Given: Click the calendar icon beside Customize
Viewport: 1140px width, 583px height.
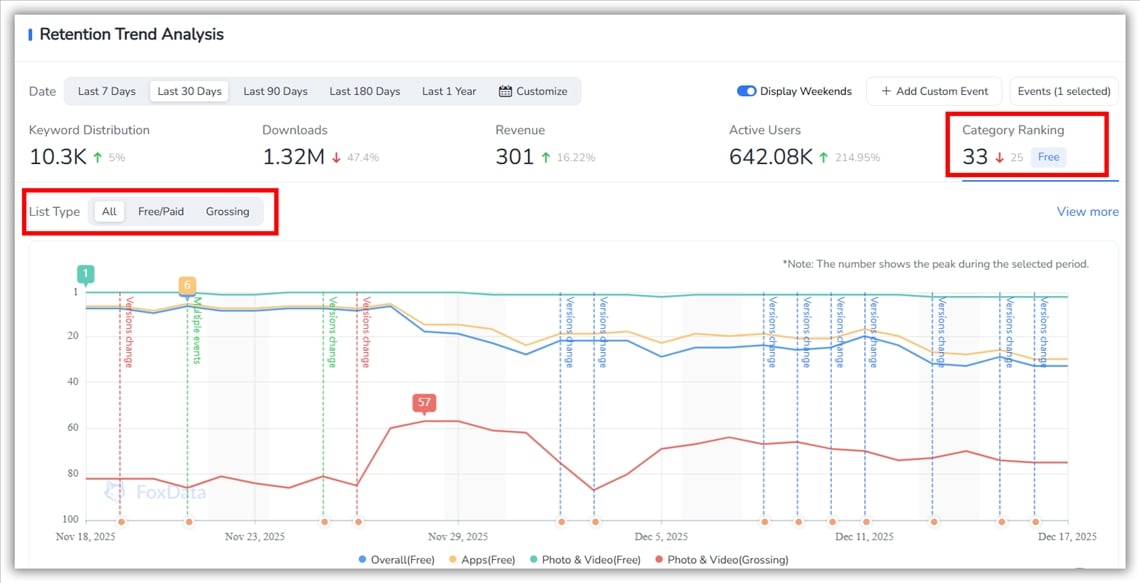Looking at the screenshot, I should (x=506, y=91).
